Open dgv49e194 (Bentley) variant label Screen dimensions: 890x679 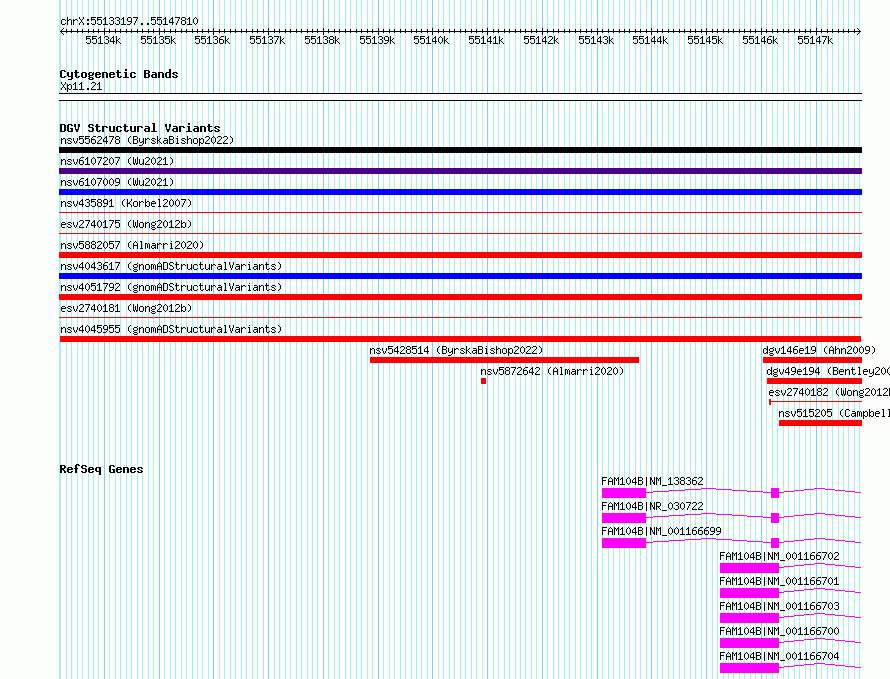point(828,371)
